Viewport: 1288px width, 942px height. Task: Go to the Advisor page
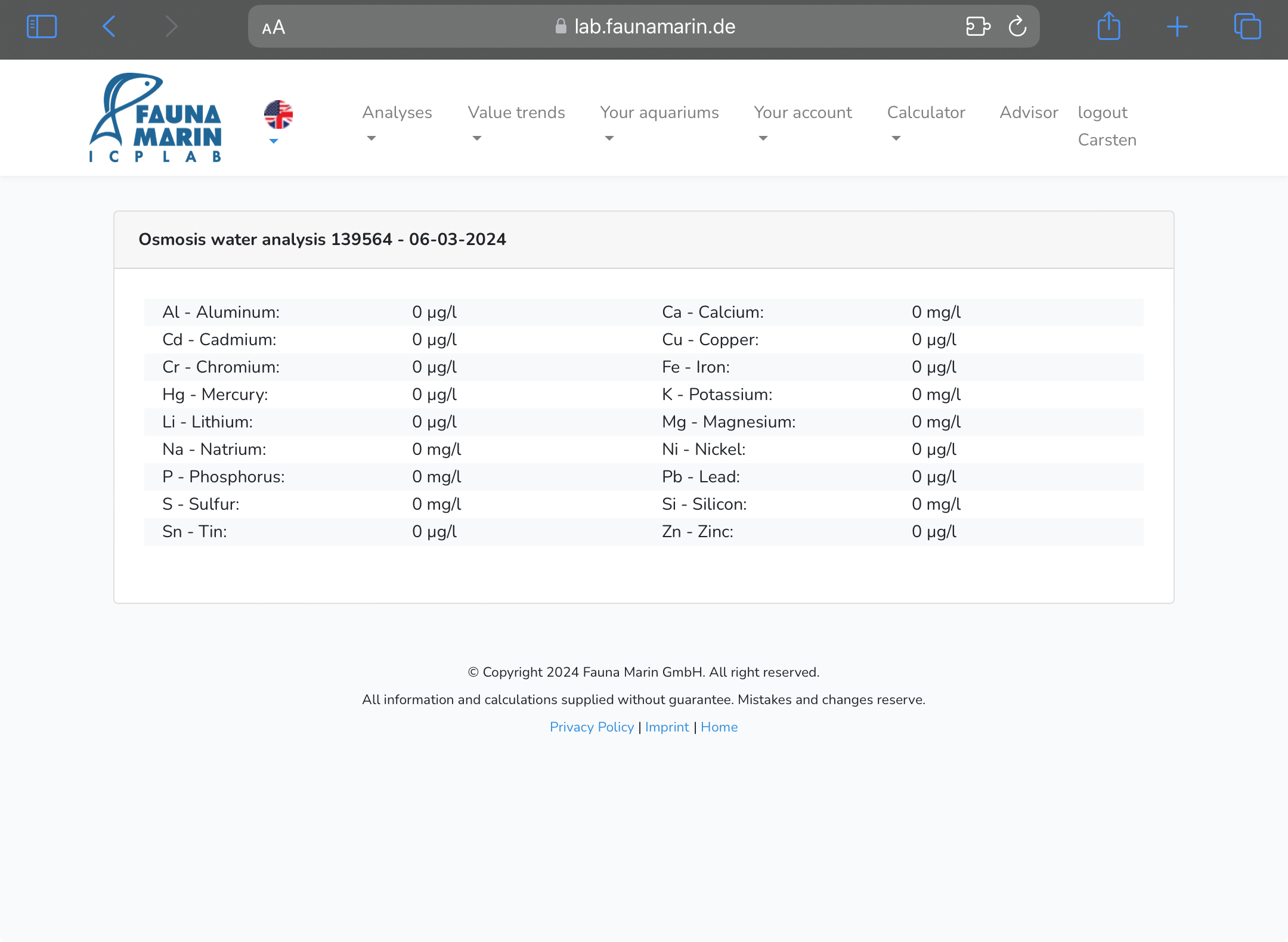[x=1029, y=113]
